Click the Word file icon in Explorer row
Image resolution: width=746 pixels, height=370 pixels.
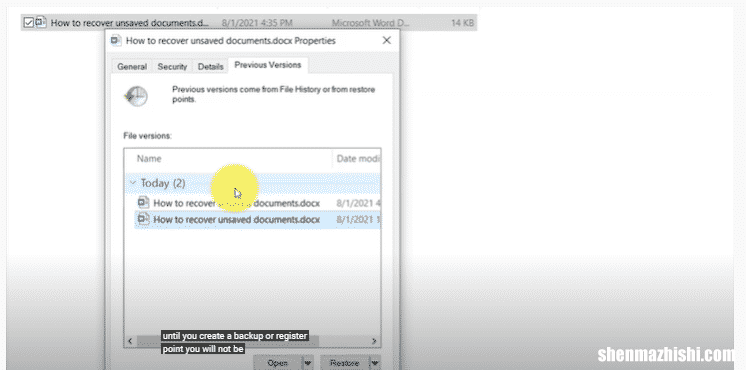tap(41, 22)
